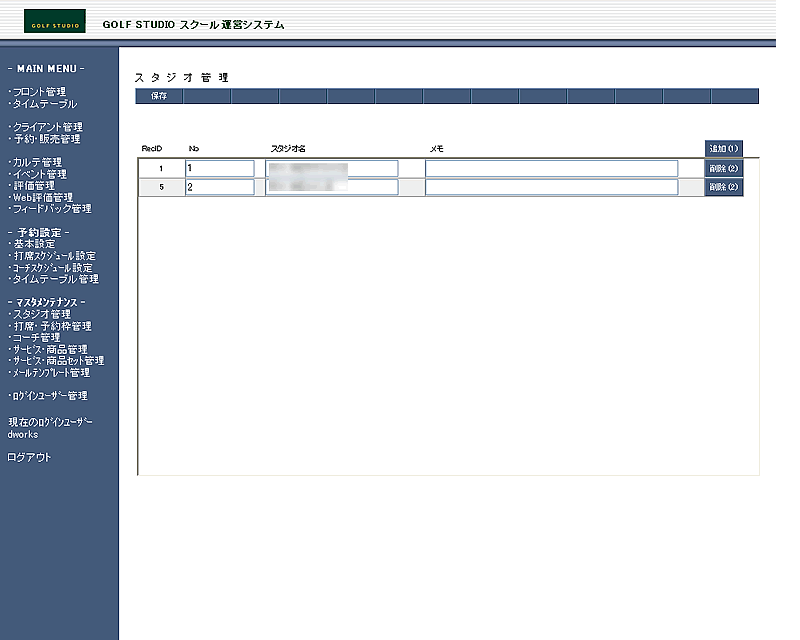Click the GOLF STUDIO logo
Image resolution: width=800 pixels, height=640 pixels.
[55, 21]
